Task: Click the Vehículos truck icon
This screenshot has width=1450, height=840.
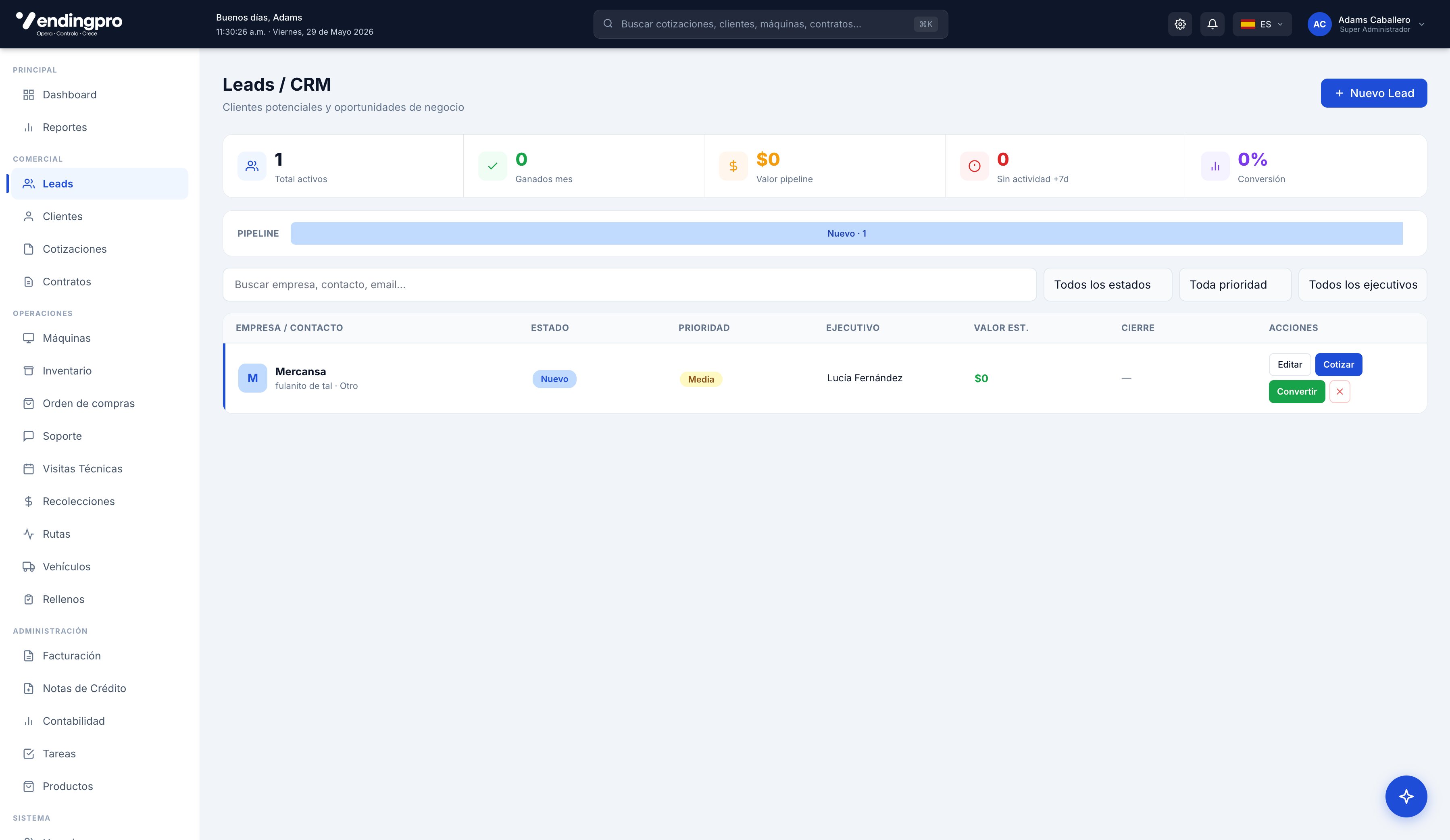Action: pos(28,567)
